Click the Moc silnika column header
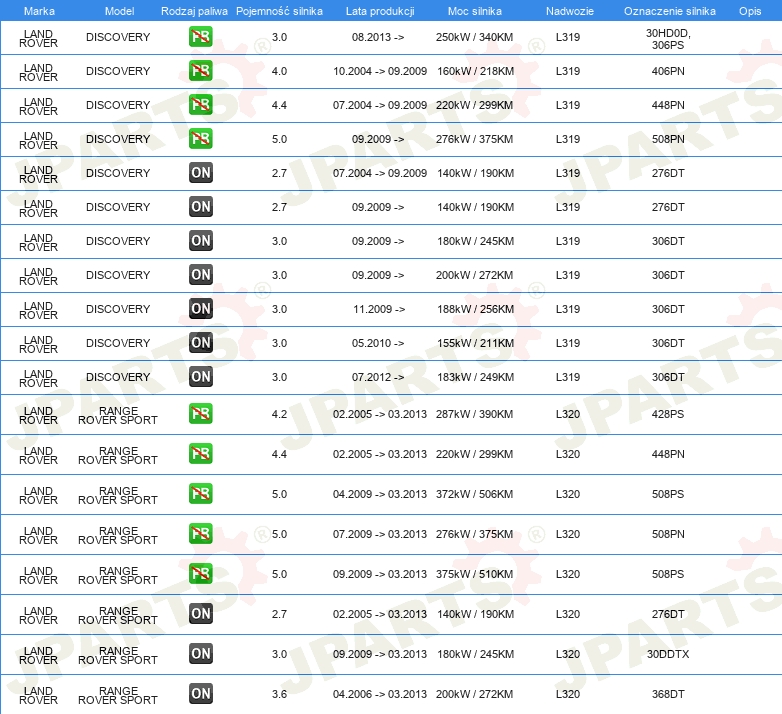This screenshot has height=714, width=782. pos(475,11)
